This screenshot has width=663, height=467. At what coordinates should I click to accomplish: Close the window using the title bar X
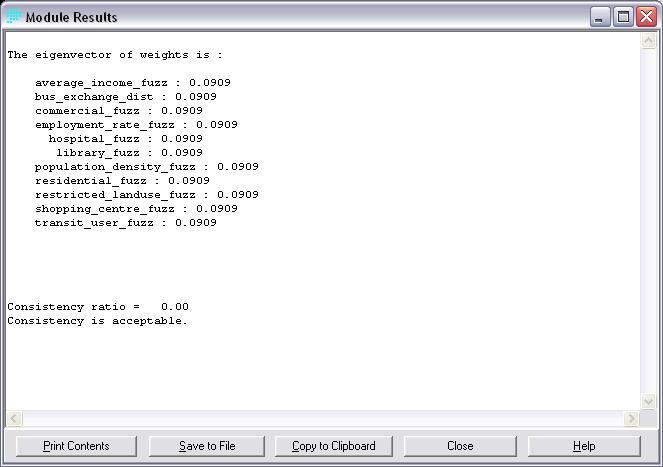point(644,17)
